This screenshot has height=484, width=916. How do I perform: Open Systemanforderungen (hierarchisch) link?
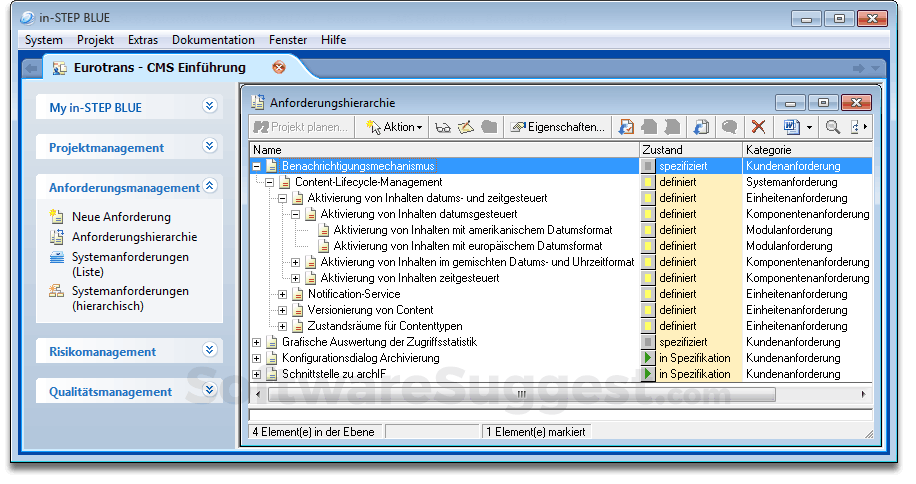[130, 298]
